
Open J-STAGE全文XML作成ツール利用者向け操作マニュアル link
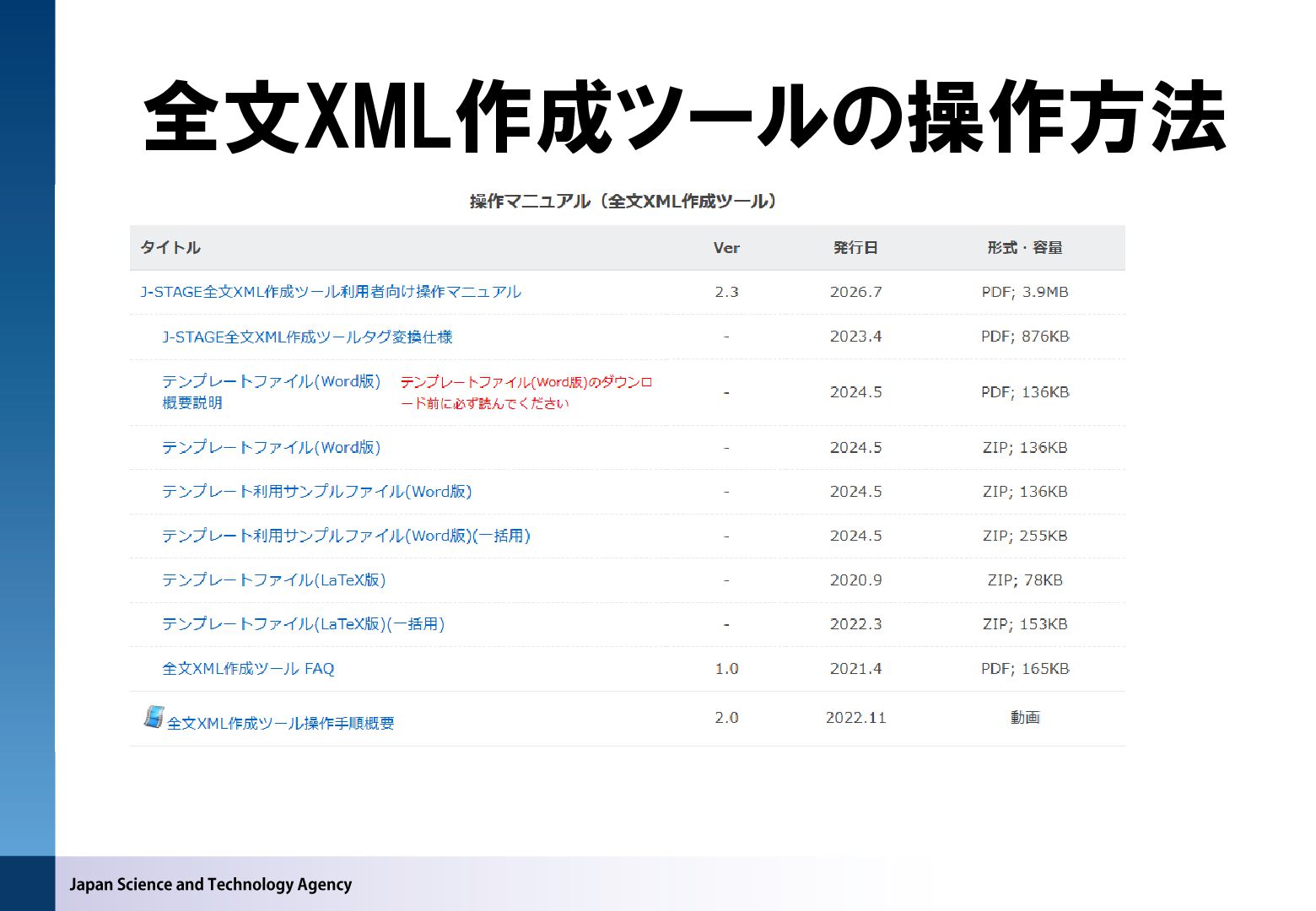331,292
